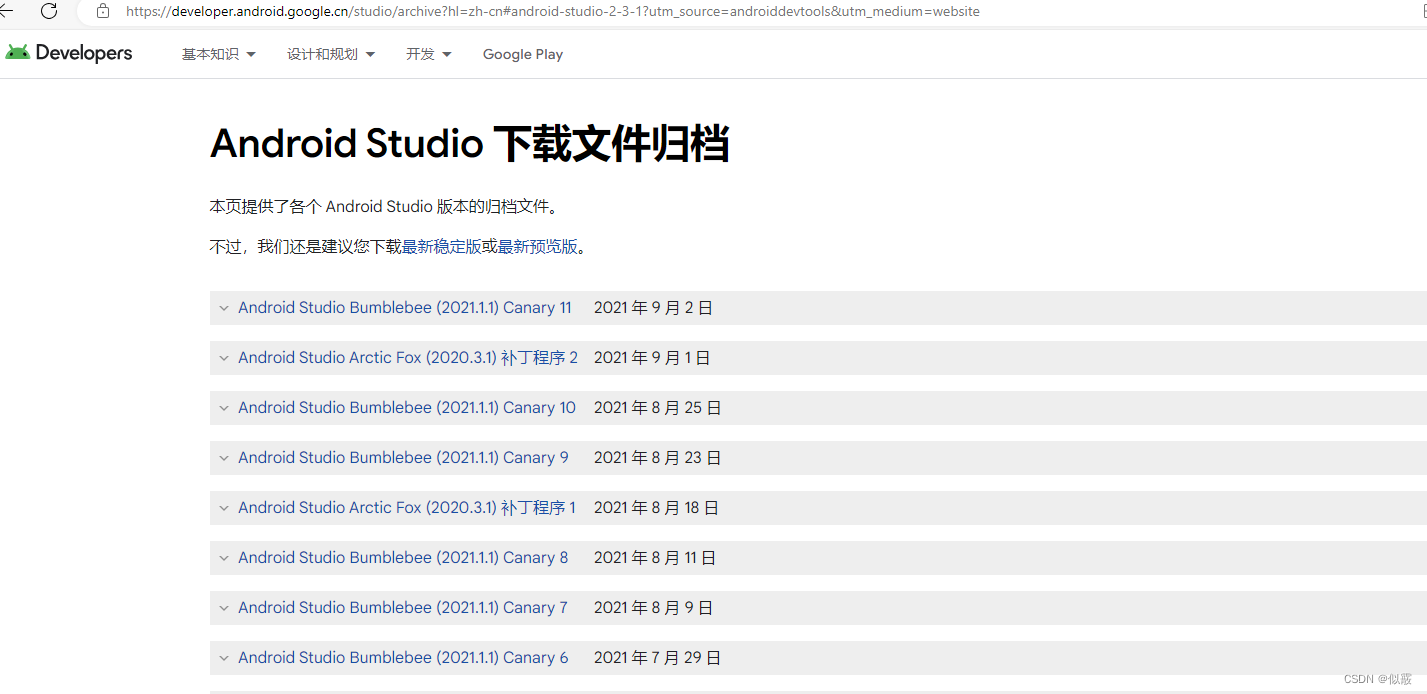
Task: Click the browser back arrow
Action: pos(5,11)
